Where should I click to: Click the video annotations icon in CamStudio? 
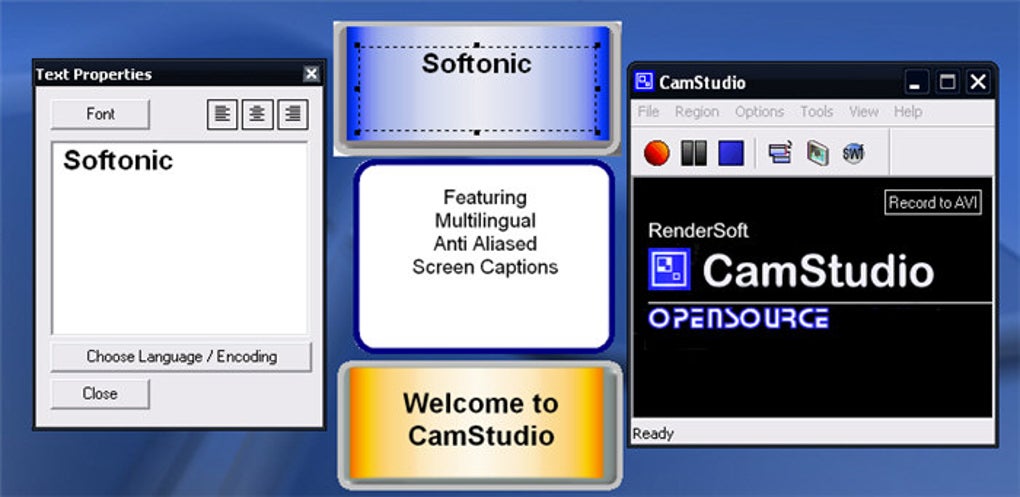click(x=817, y=153)
